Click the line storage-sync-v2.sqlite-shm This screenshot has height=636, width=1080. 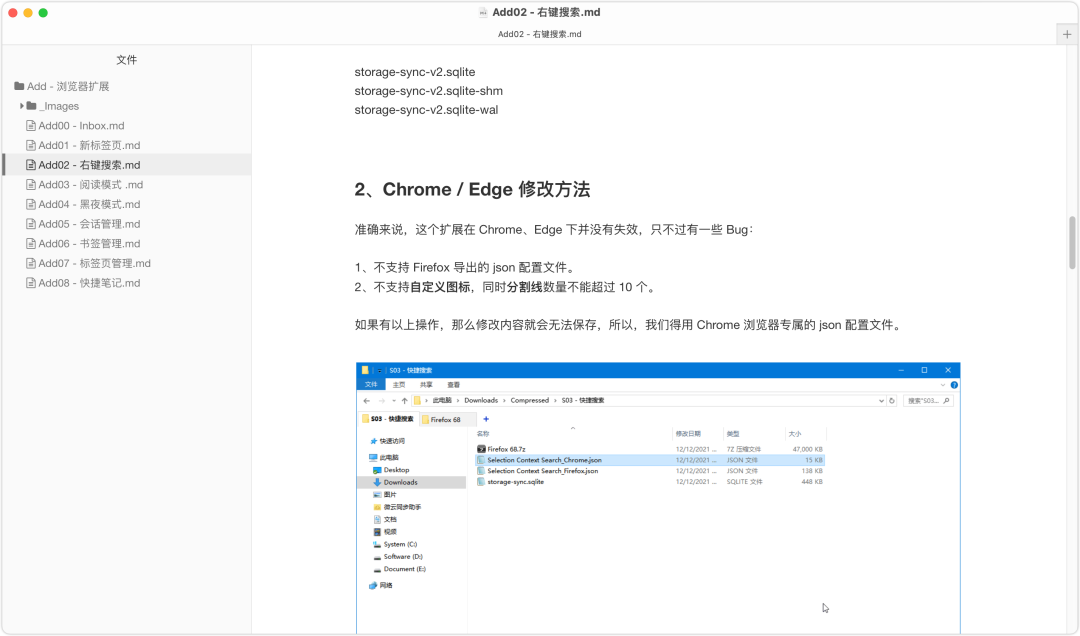coord(428,91)
